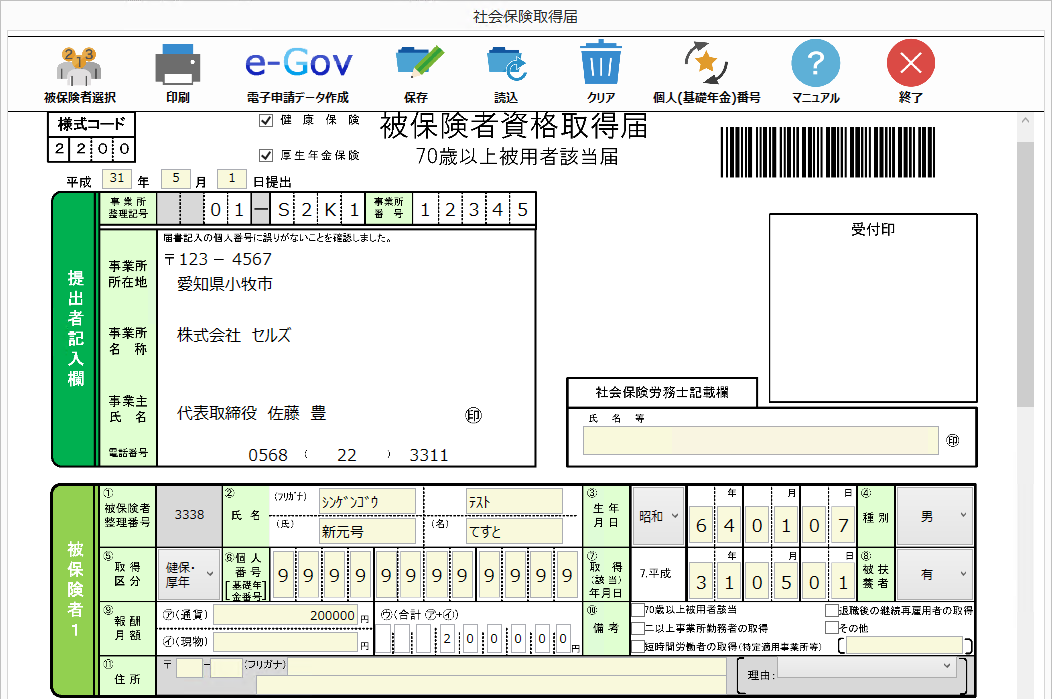Open the 取得区分 健保・厚年 dropdown
The width and height of the screenshot is (1052, 699).
pyautogui.click(x=189, y=574)
